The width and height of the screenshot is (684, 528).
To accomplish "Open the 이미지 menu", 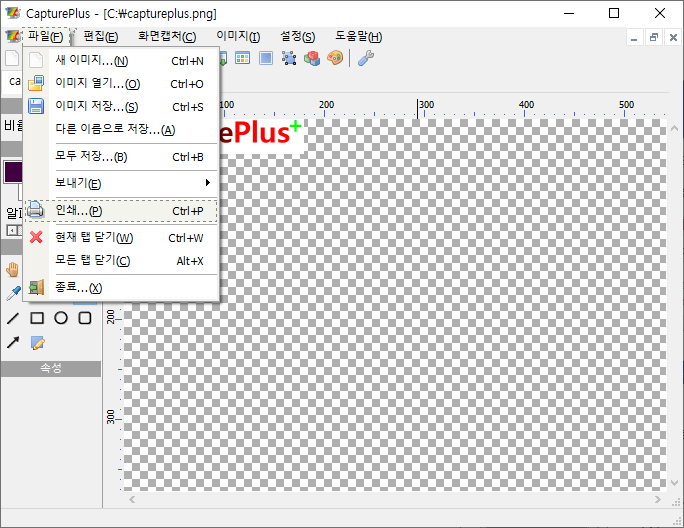I will (238, 37).
